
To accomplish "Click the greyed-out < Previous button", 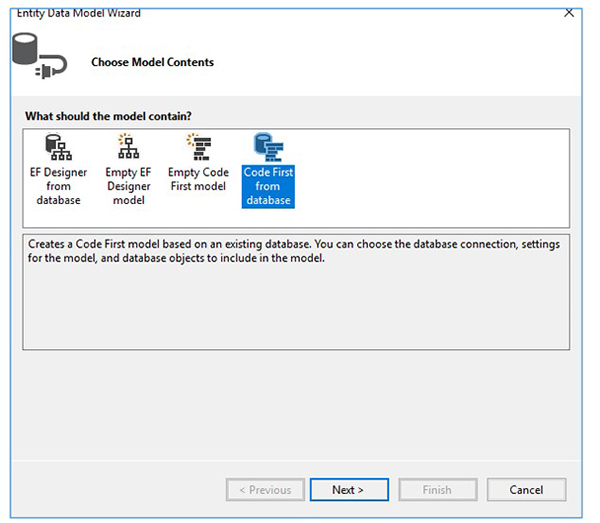I will pos(265,490).
